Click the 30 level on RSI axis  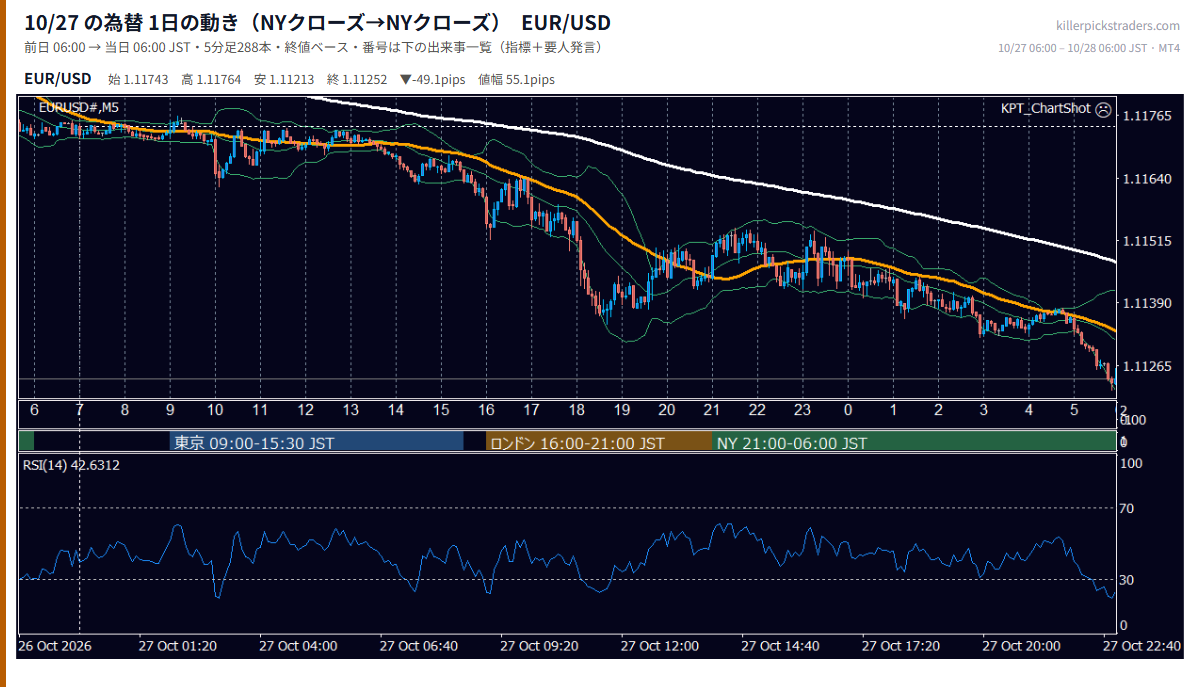tap(1127, 580)
